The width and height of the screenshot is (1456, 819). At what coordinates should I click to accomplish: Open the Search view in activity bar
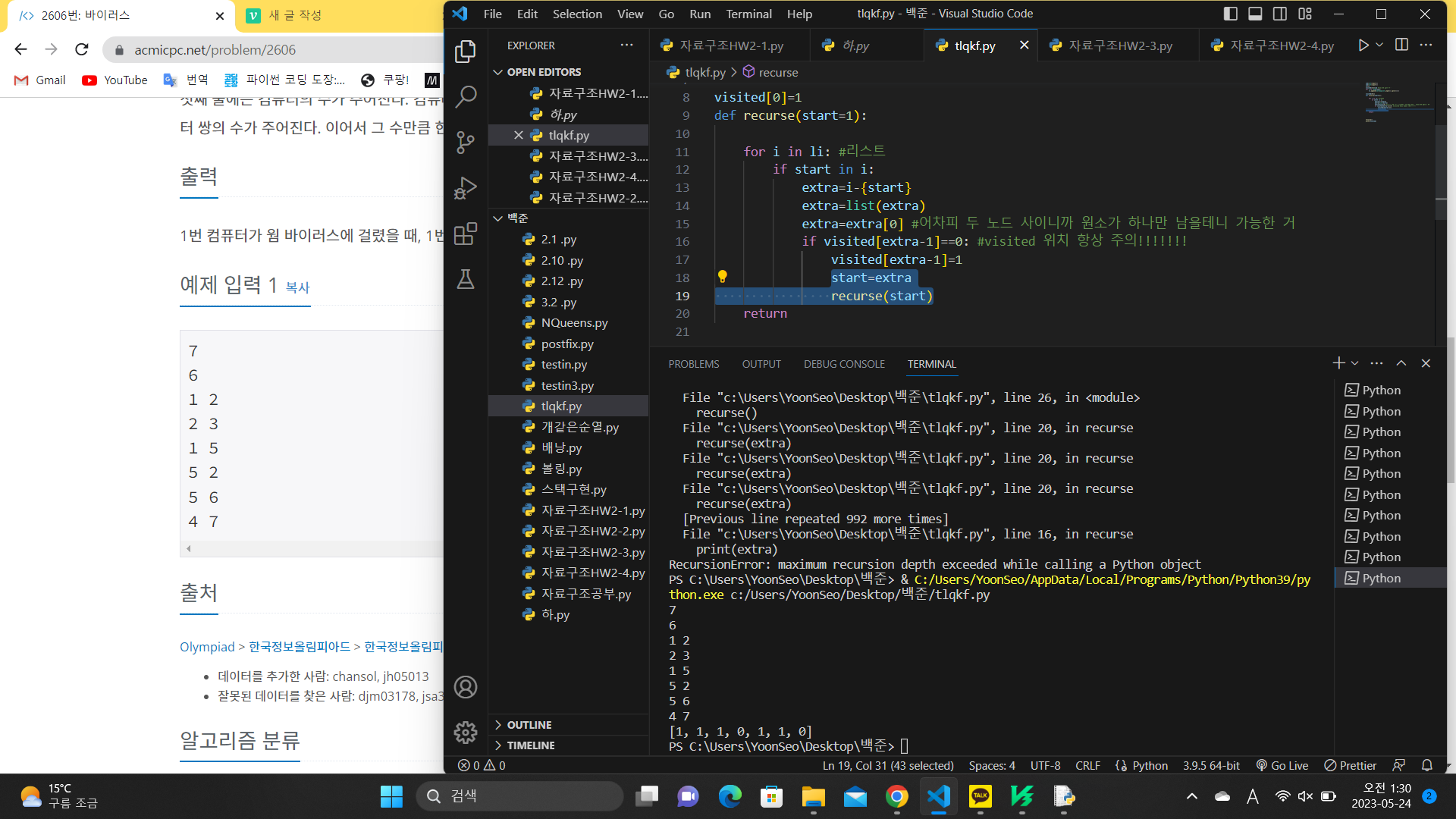pyautogui.click(x=466, y=96)
